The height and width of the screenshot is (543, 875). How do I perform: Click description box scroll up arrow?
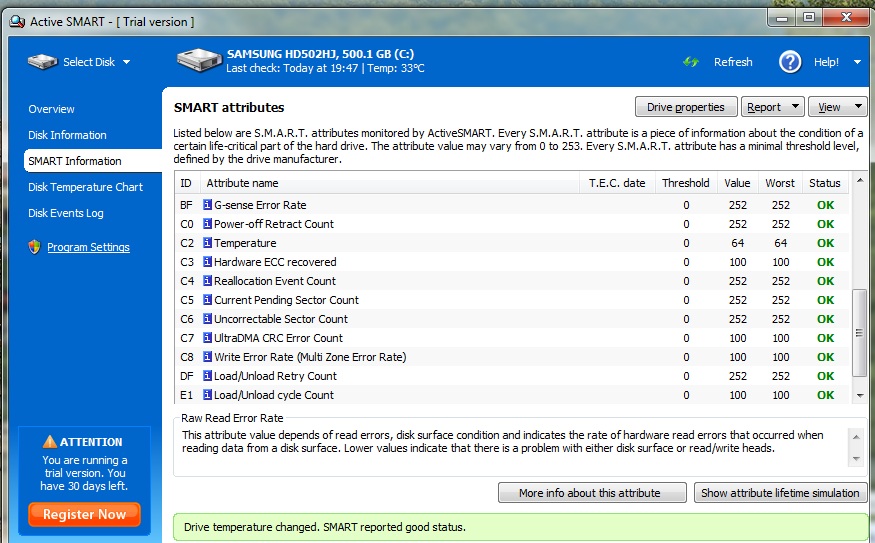[x=856, y=436]
